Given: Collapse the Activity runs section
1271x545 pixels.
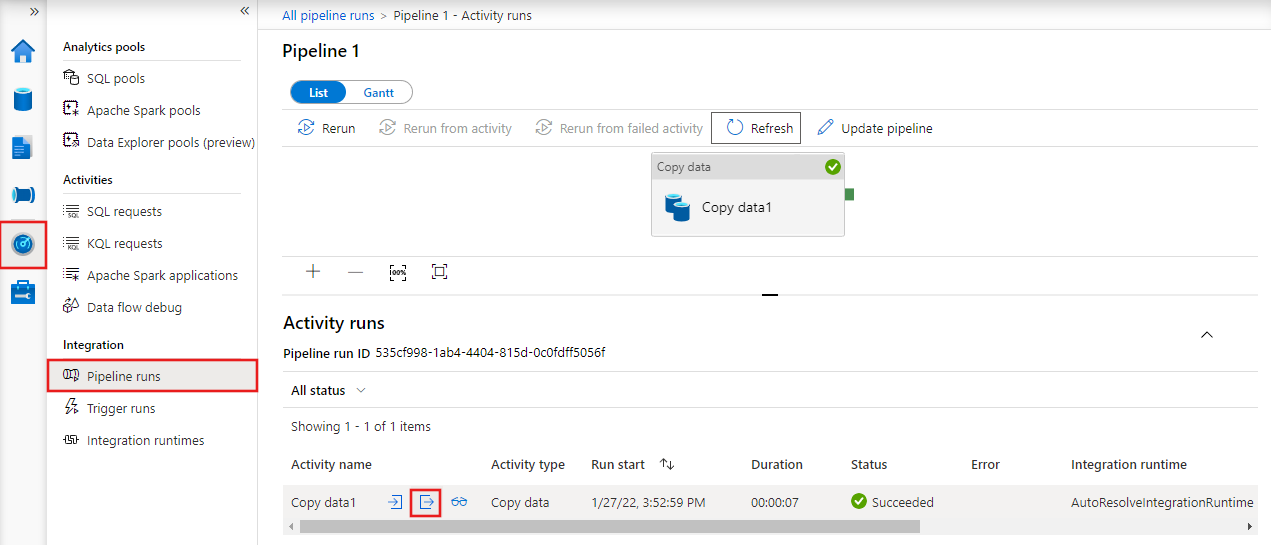Looking at the screenshot, I should 1206,334.
